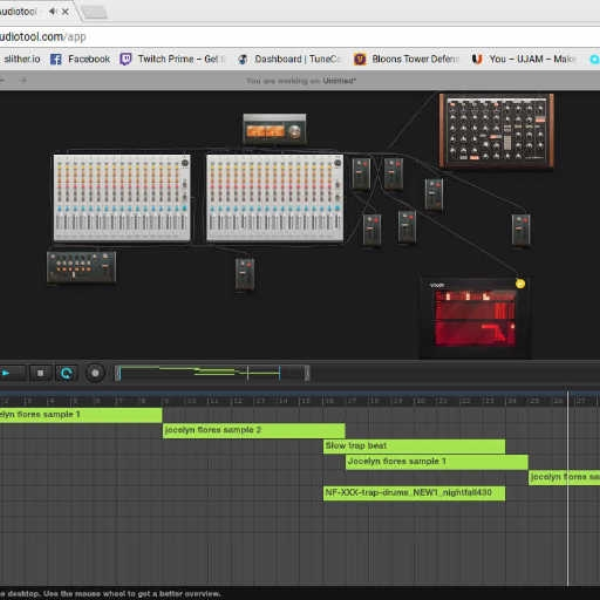The image size is (600, 600).
Task: Select the 'Slow trap beat' clip
Action: coord(414,446)
